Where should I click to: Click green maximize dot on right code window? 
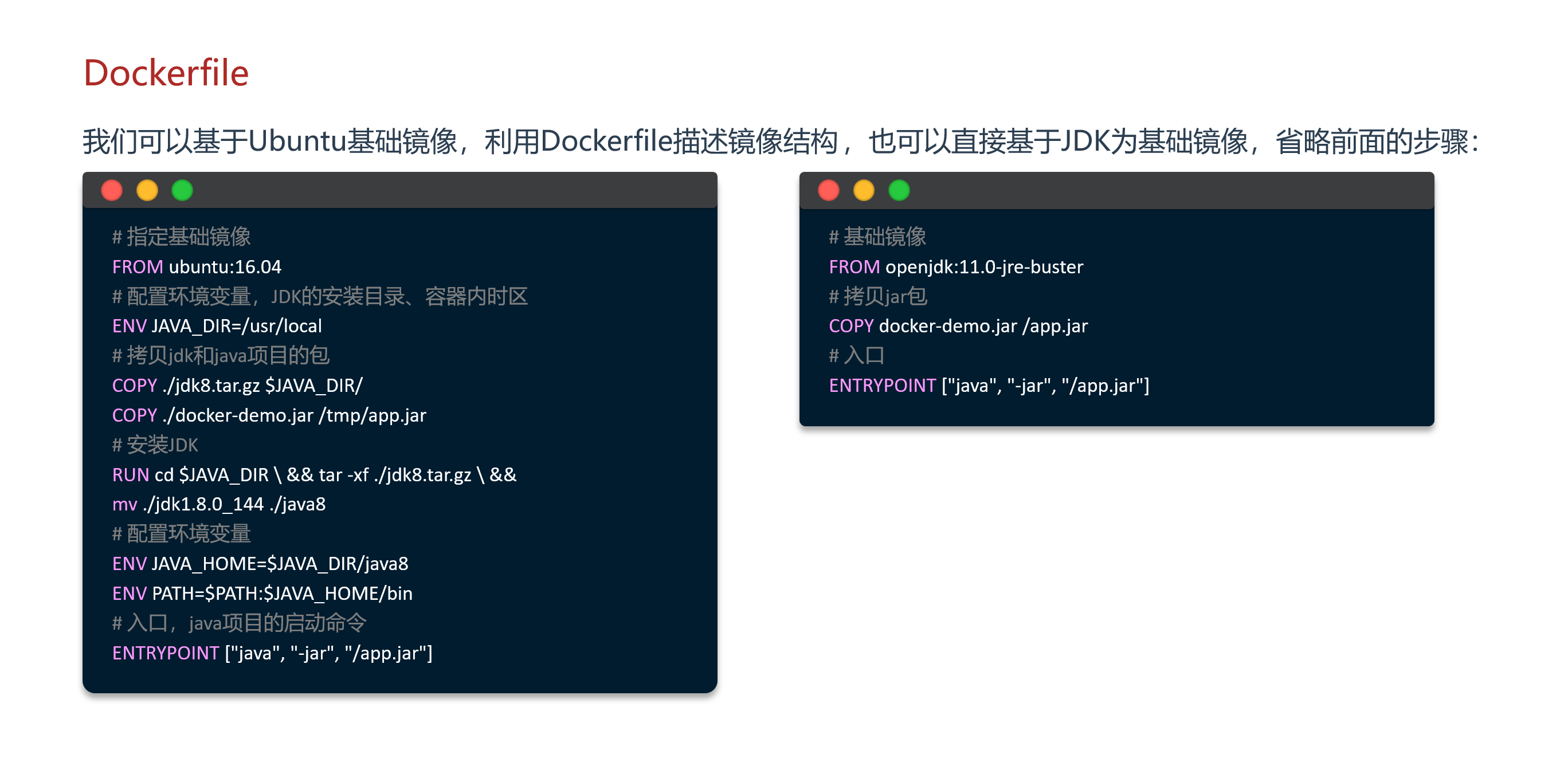899,190
